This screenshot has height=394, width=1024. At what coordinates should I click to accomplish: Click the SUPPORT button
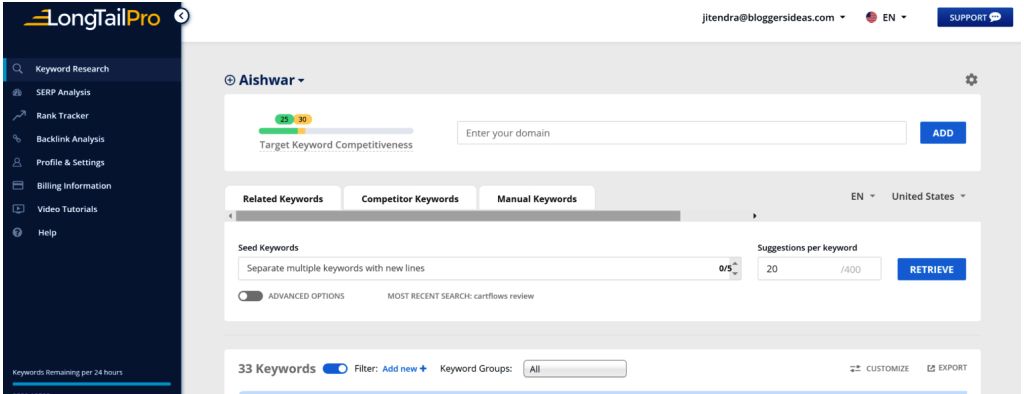(975, 18)
